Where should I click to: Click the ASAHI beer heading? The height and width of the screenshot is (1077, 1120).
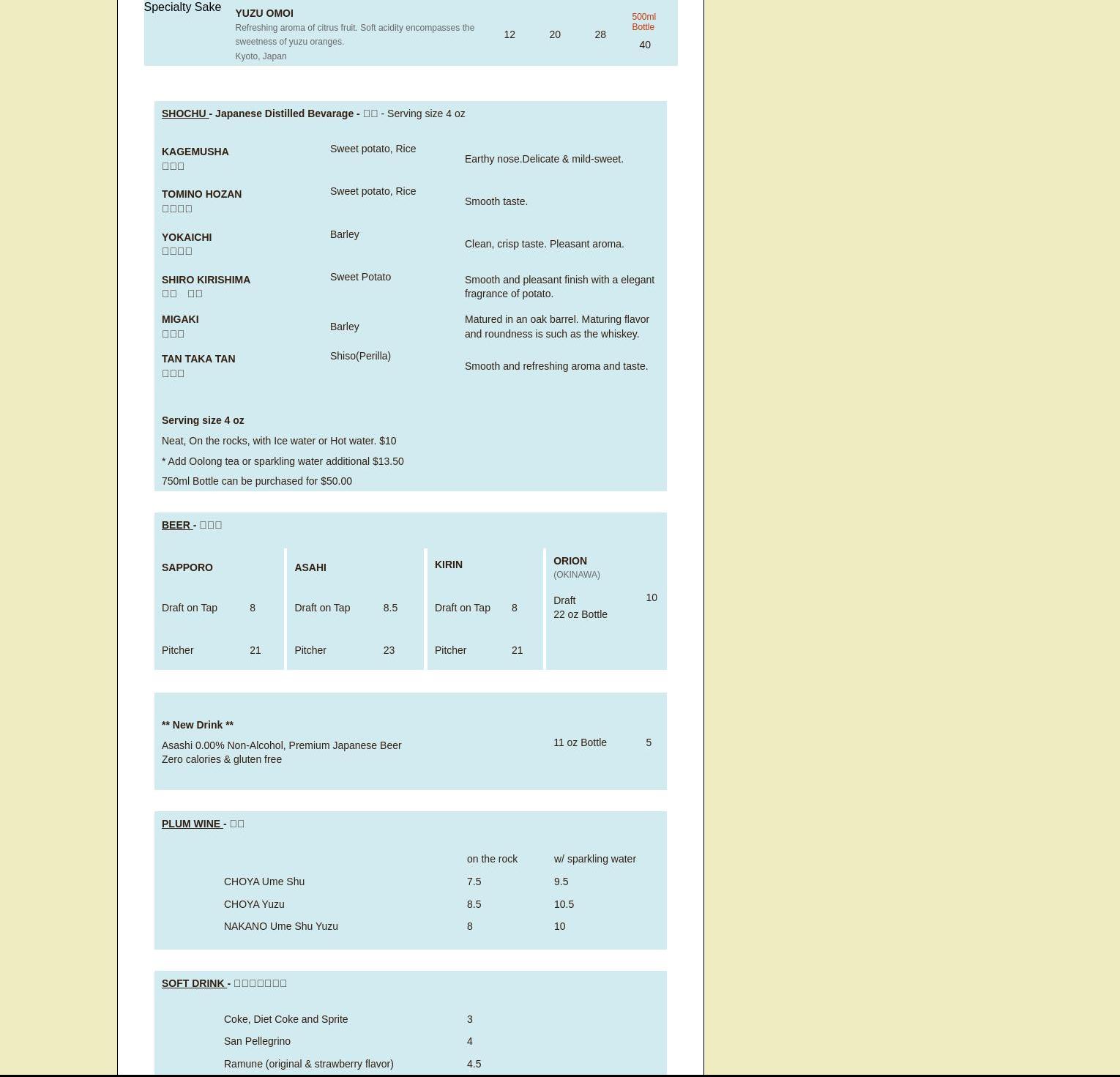click(310, 567)
